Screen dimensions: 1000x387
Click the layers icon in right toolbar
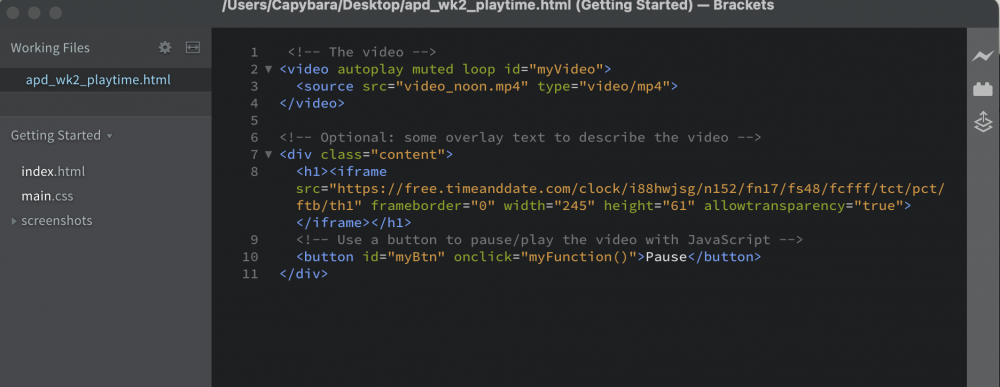[983, 122]
